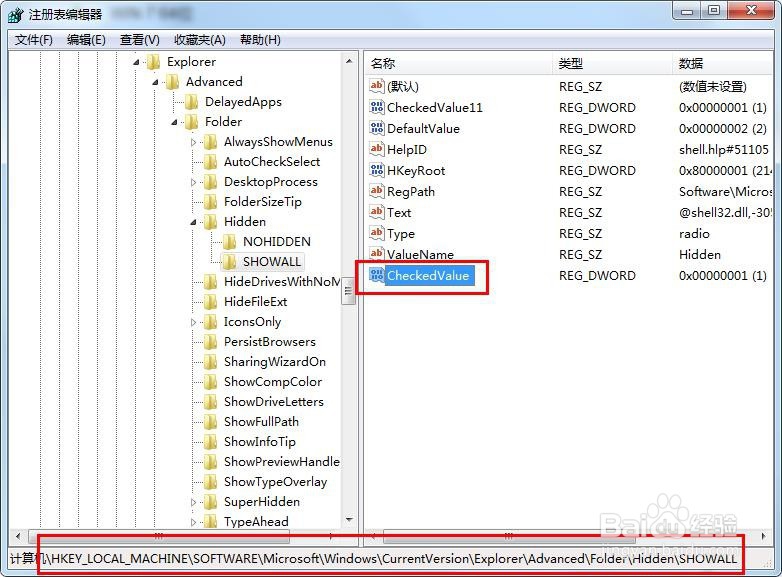Click the ShowFullPath folder icon

click(210, 422)
